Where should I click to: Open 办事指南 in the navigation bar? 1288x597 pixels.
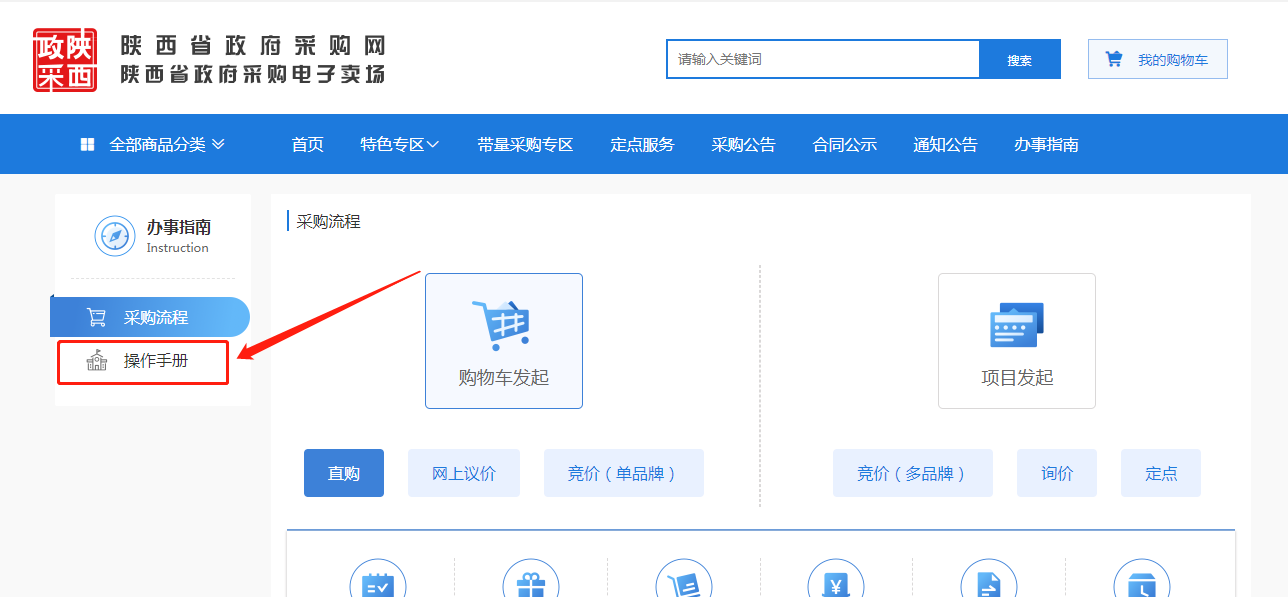[1046, 144]
